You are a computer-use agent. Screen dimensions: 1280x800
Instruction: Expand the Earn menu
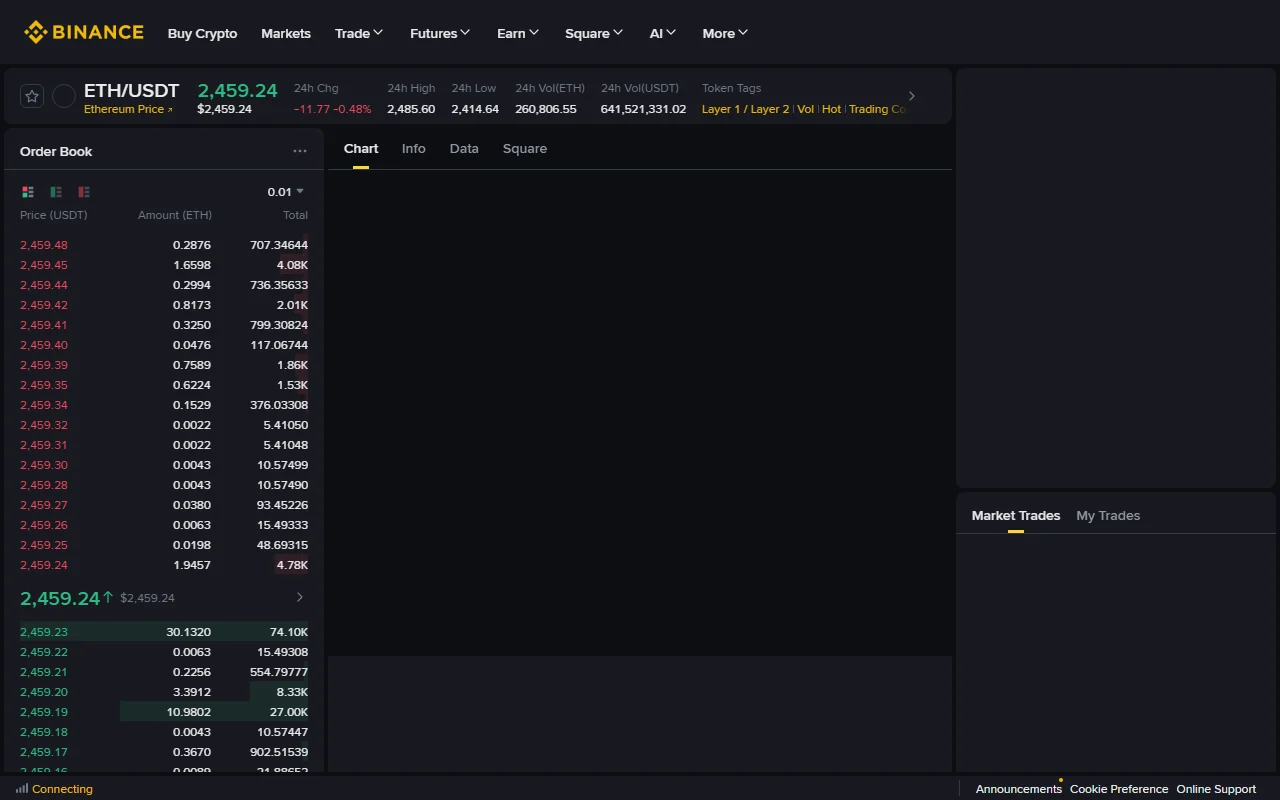pyautogui.click(x=518, y=33)
